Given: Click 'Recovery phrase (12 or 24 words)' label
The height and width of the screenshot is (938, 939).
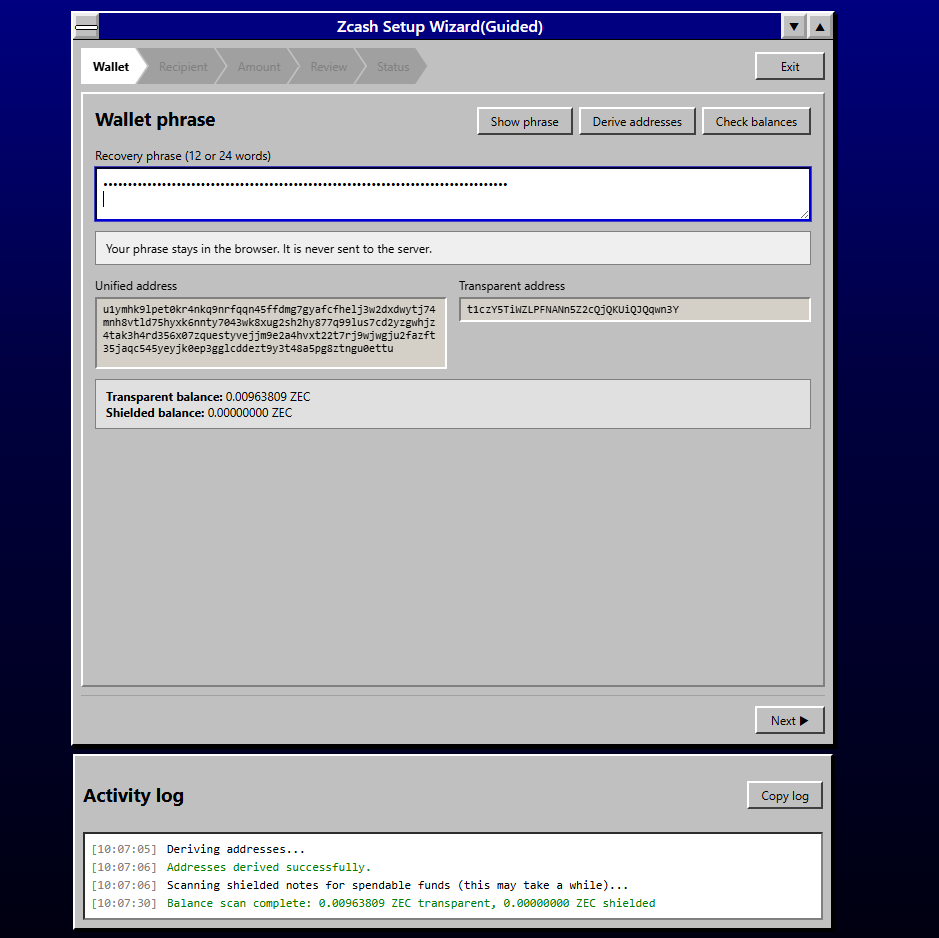Looking at the screenshot, I should pos(183,156).
